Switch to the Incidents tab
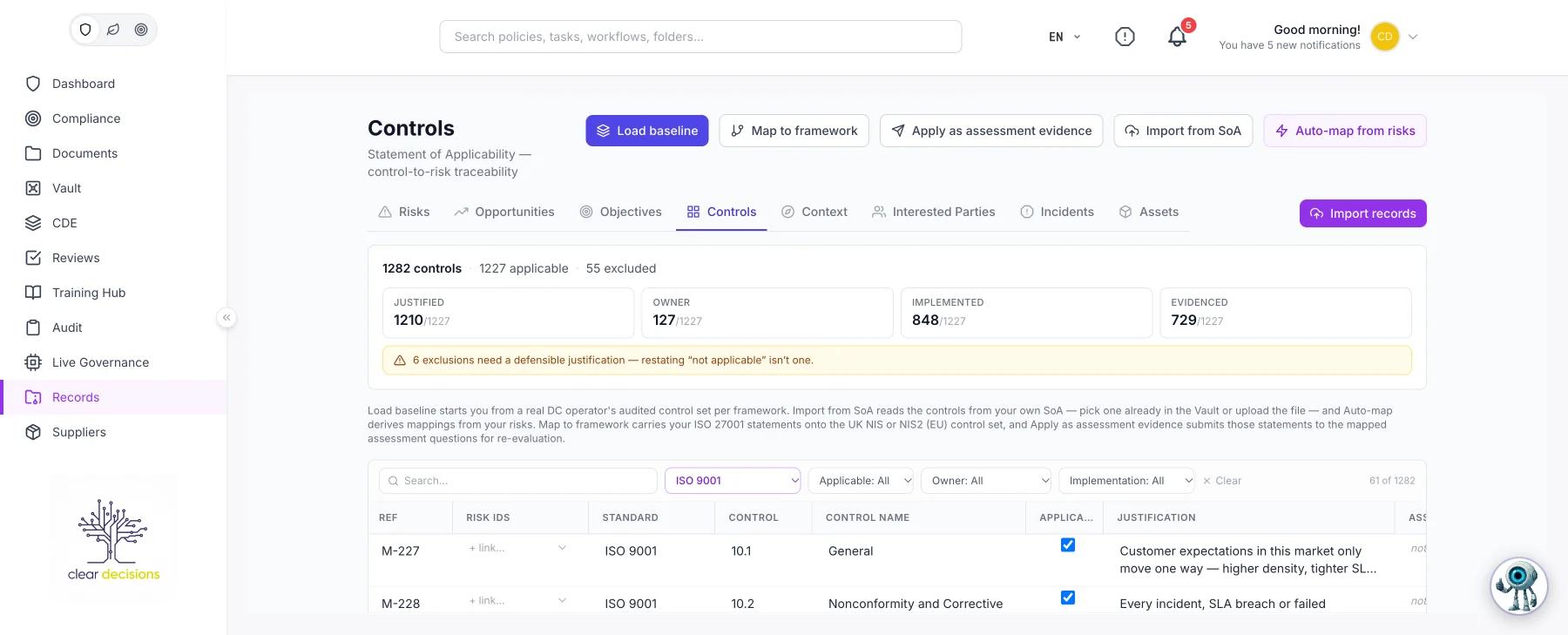The image size is (1568, 635). point(1057,212)
